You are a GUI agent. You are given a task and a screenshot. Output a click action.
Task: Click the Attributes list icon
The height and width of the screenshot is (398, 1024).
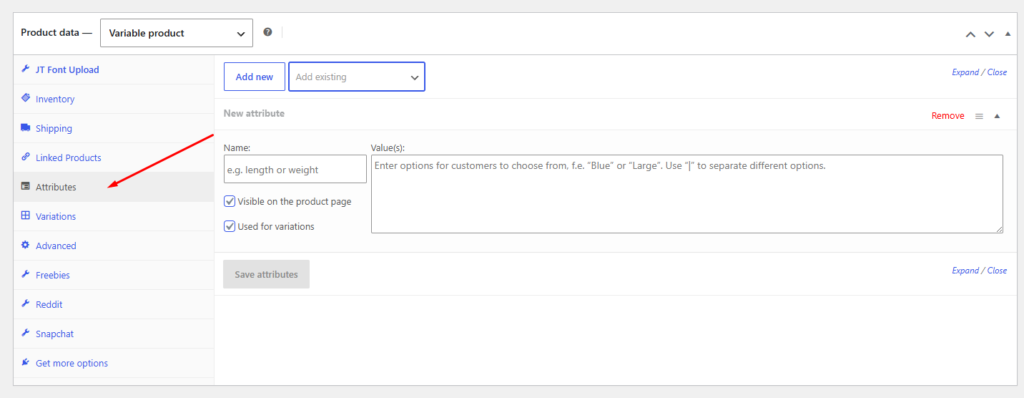[x=25, y=186]
